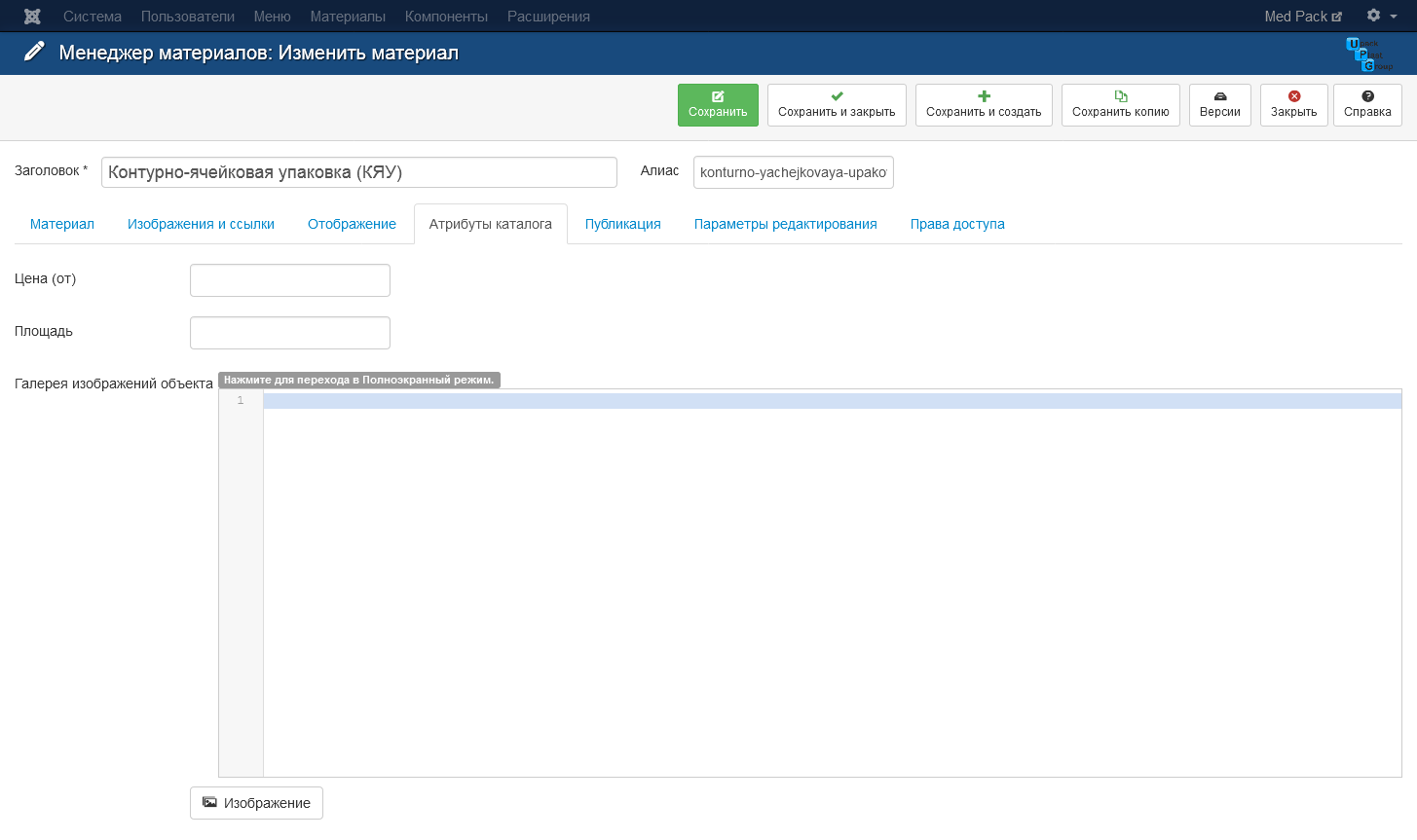Switch to the Публикация tab
This screenshot has width=1417, height=840.
click(623, 224)
